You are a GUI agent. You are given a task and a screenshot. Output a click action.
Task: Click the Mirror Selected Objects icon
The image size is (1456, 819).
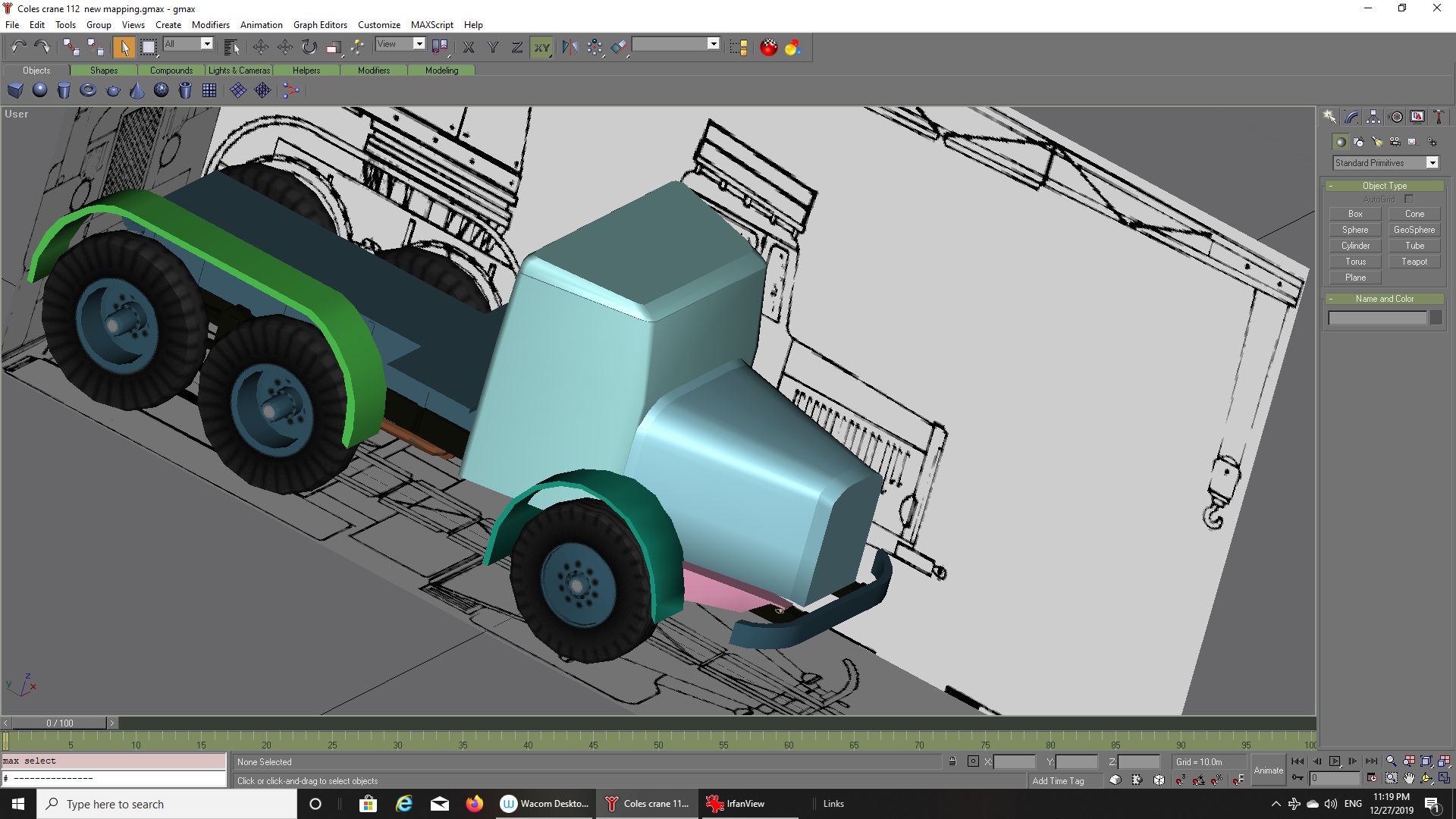pyautogui.click(x=570, y=48)
